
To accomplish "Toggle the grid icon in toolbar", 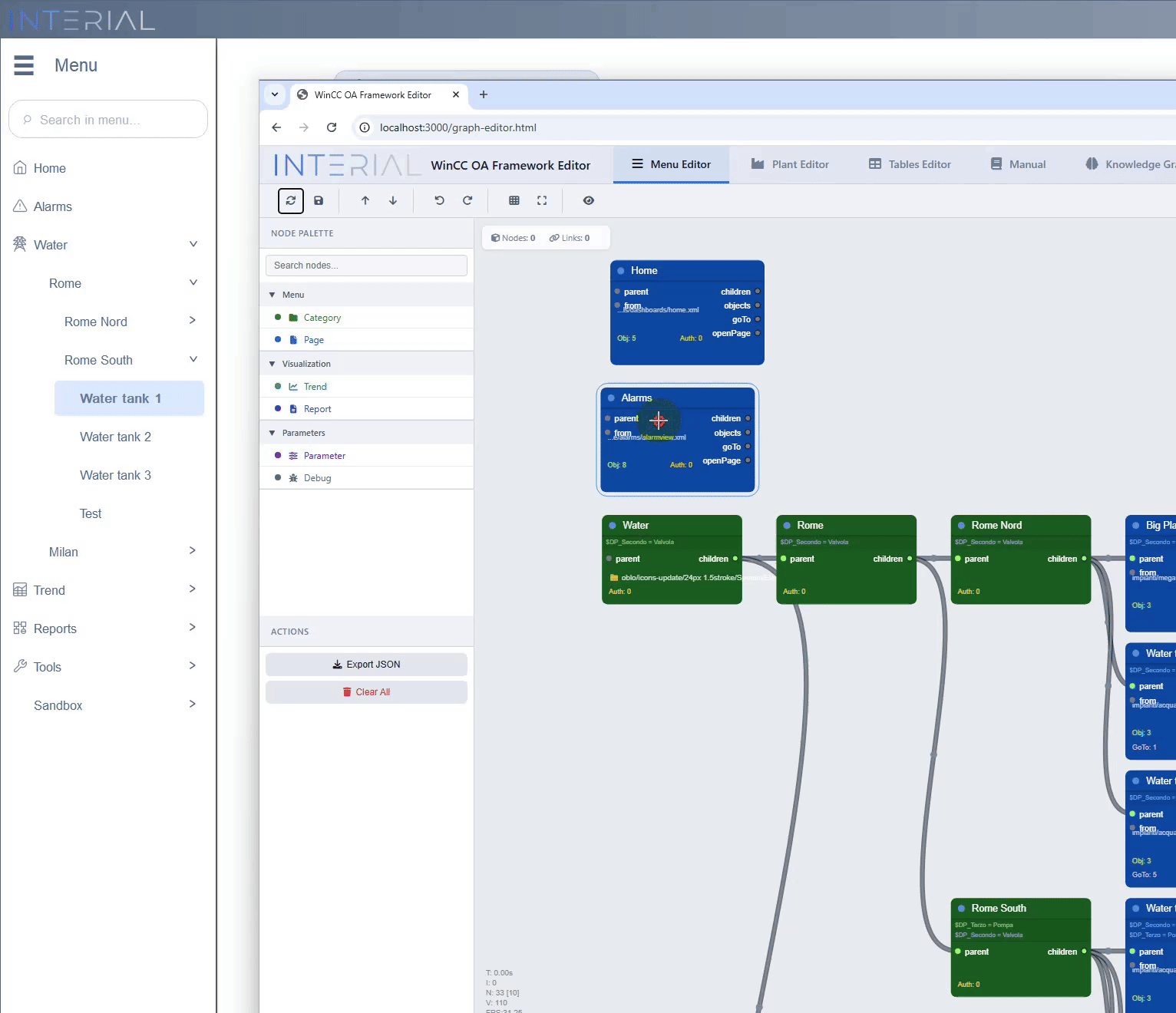I will point(514,200).
